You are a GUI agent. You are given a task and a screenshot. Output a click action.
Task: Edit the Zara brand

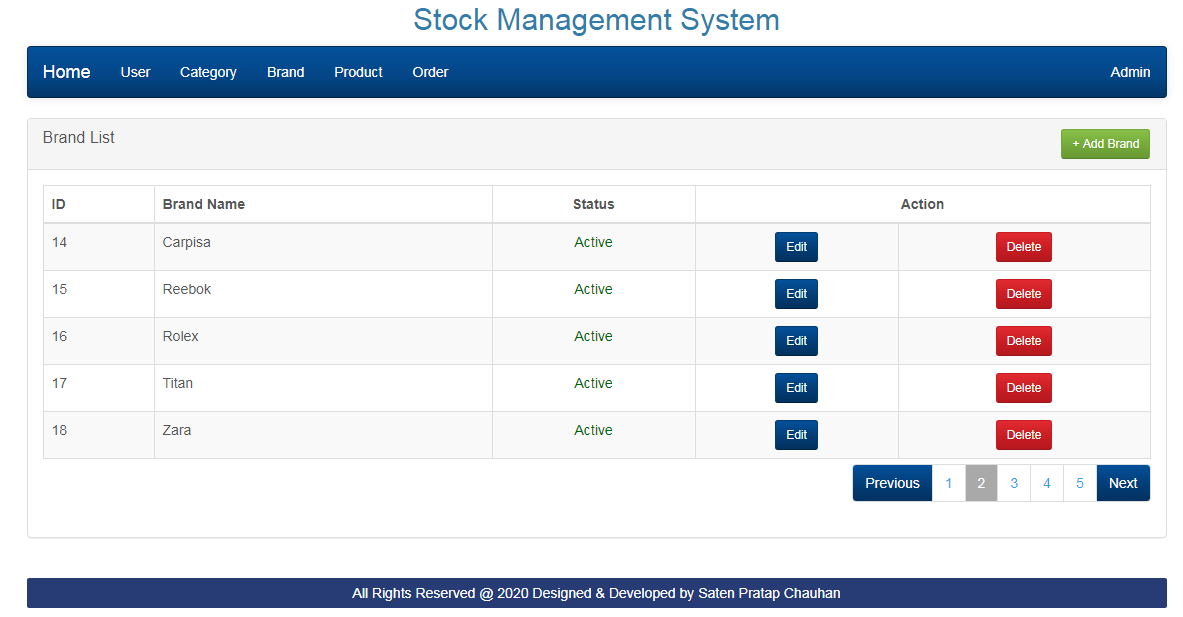click(x=796, y=434)
